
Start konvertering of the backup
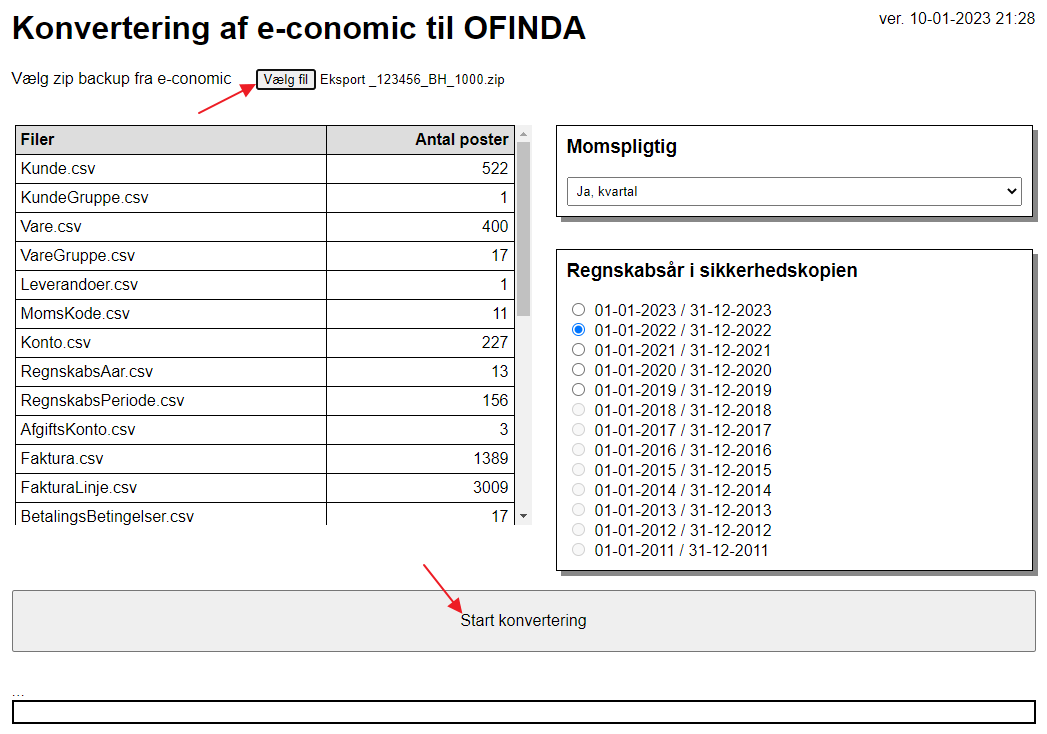coord(524,620)
